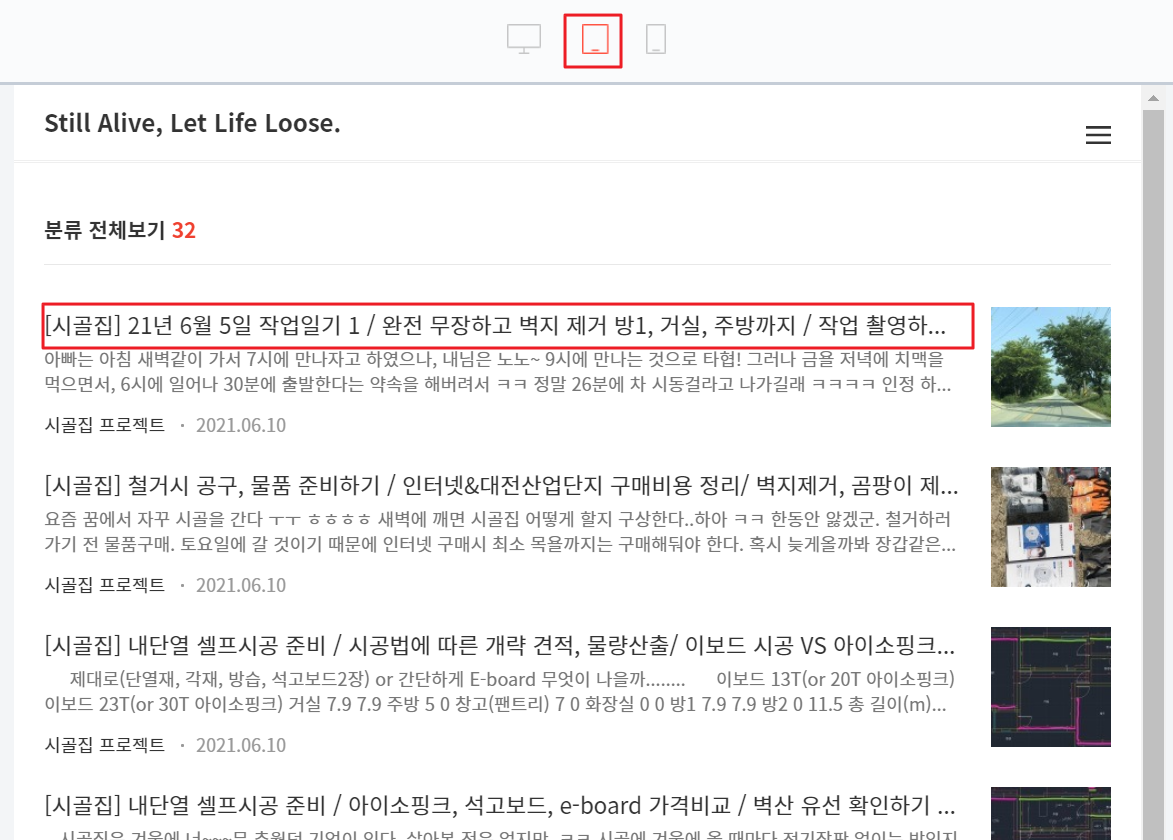Click the 분류 전체보기 heading
This screenshot has width=1173, height=840.
click(x=105, y=230)
